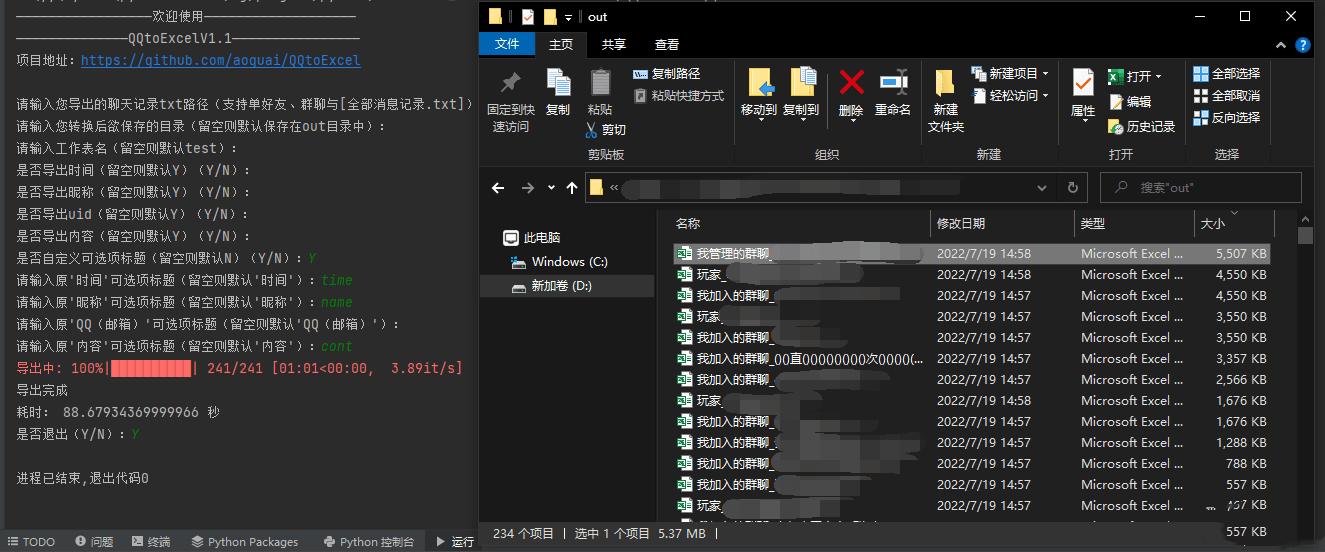Viewport: 1325px width, 552px height.
Task: Click the Up one level arrow
Action: 572,187
